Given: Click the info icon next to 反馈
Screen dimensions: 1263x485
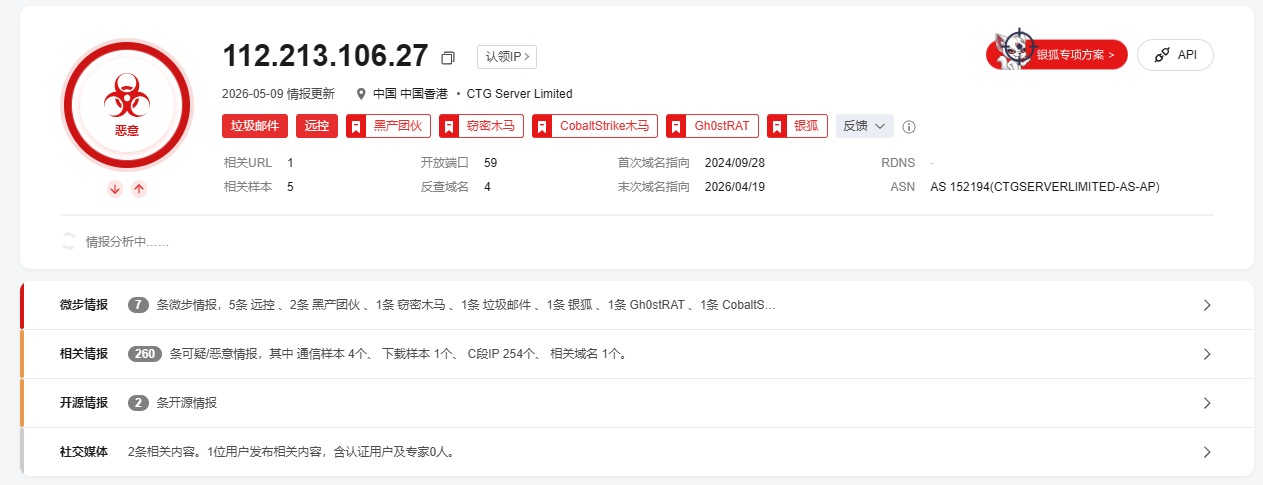Looking at the screenshot, I should (x=909, y=127).
